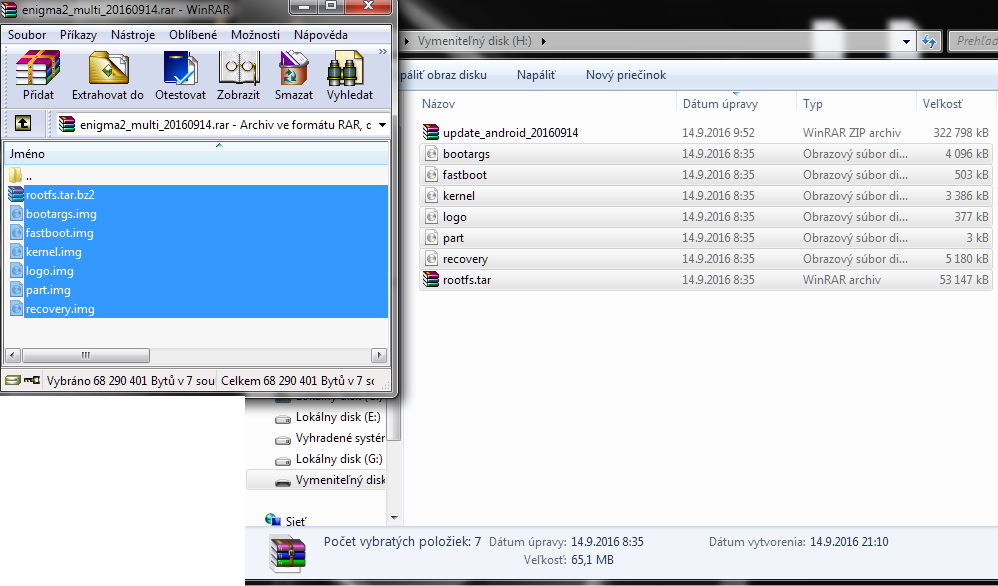The height and width of the screenshot is (586, 998).
Task: Select kernel.img in WinRAR list
Action: [x=196, y=252]
